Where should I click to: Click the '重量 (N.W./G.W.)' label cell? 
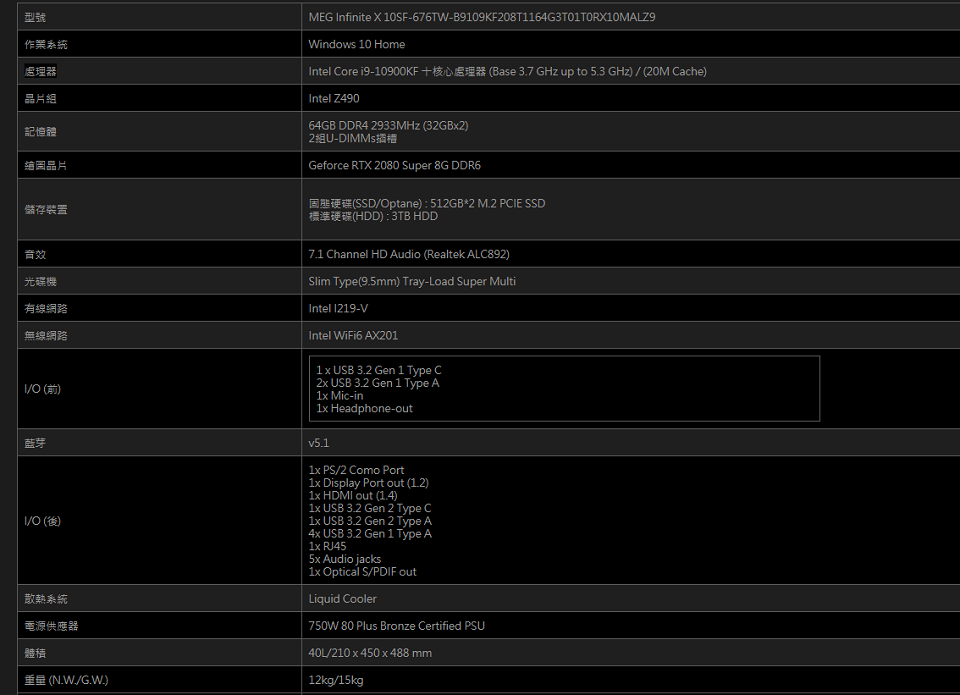click(159, 680)
